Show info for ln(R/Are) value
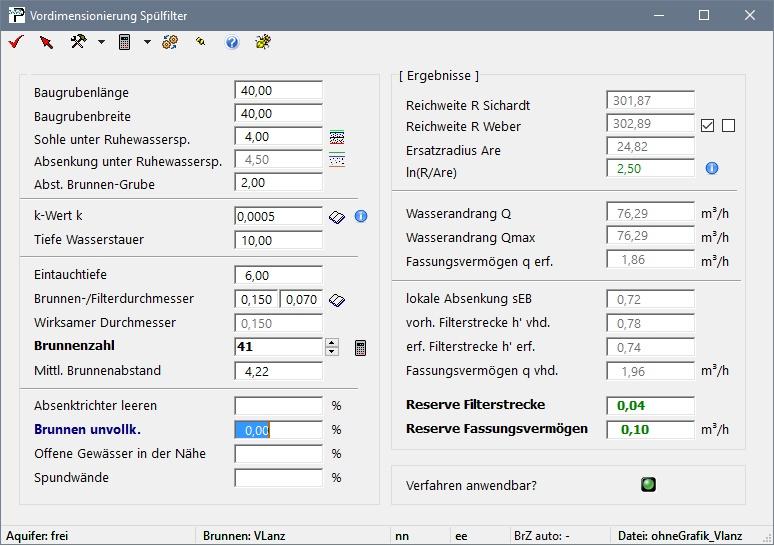This screenshot has width=774, height=546. point(712,168)
